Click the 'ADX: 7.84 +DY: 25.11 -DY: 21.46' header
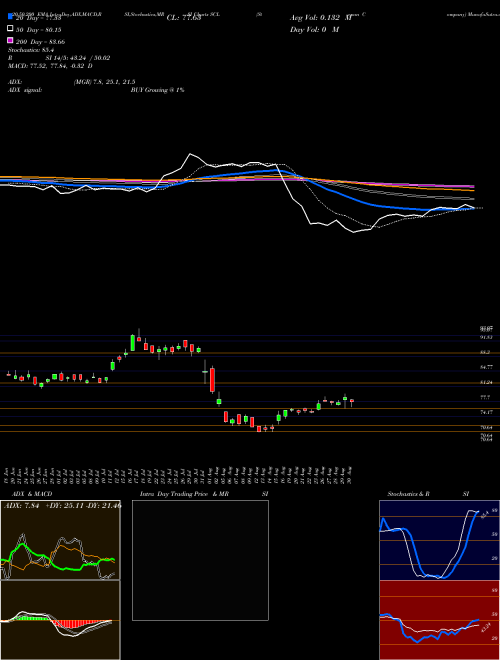 (x=62, y=505)
